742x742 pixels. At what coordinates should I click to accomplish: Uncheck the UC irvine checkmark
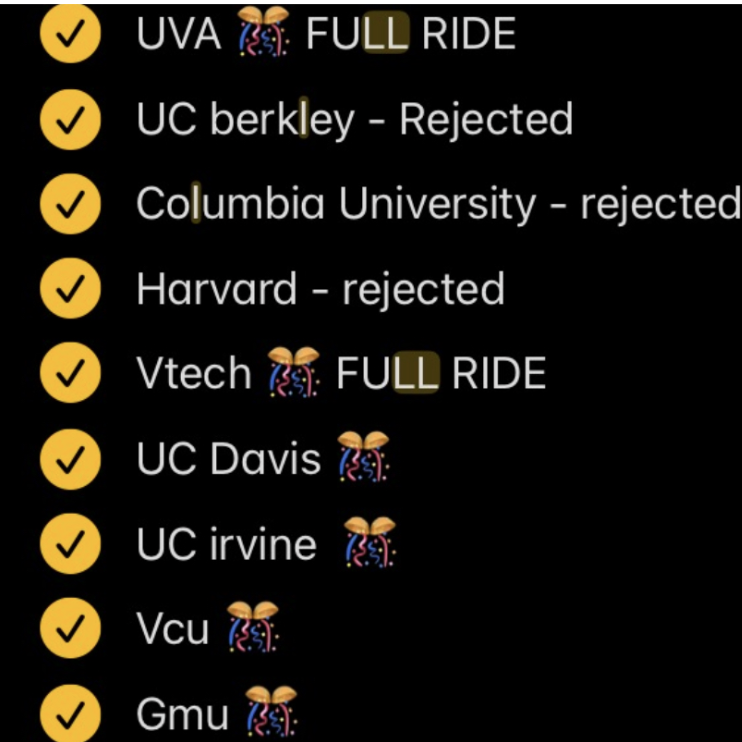click(x=70, y=544)
